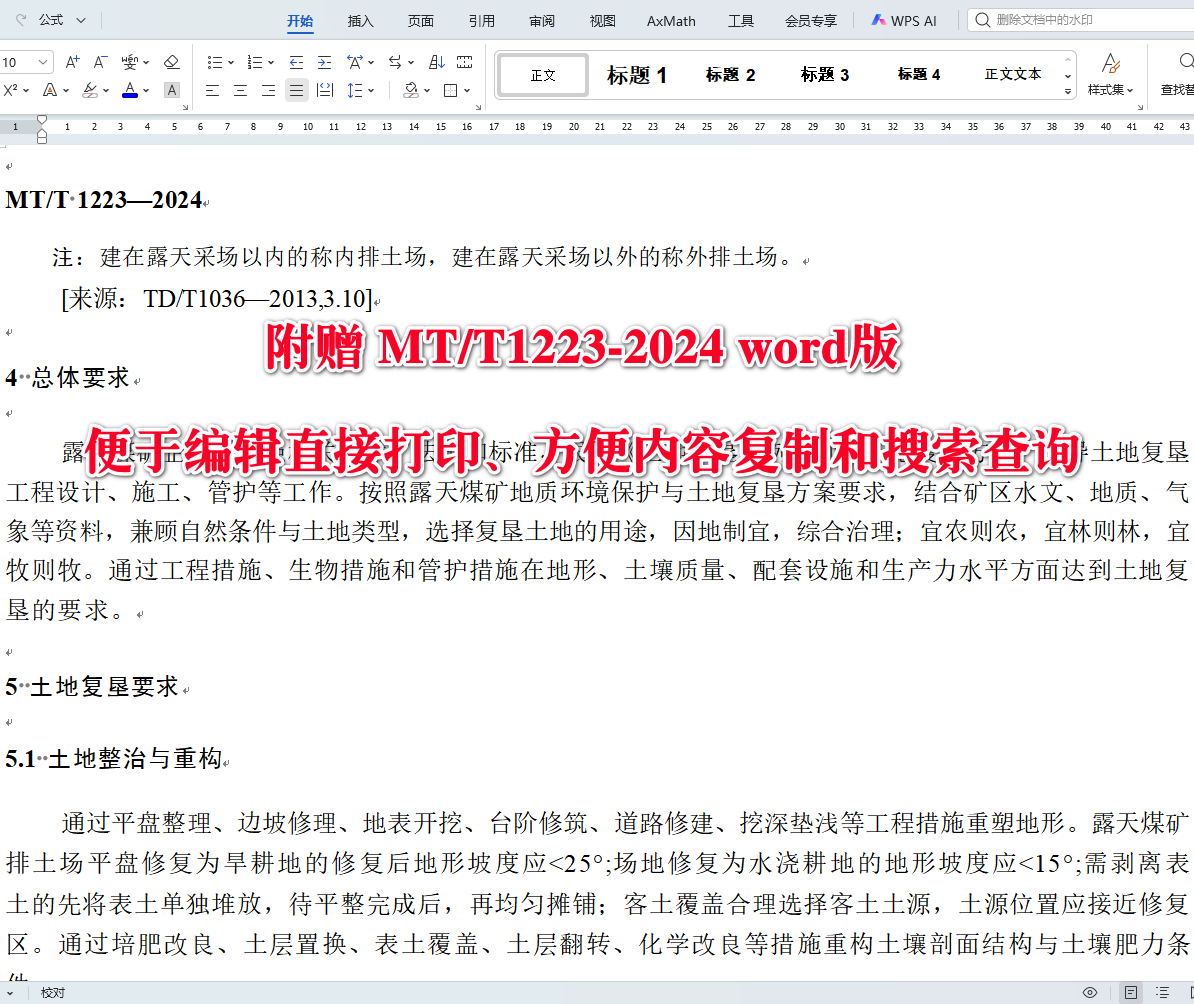Image resolution: width=1194 pixels, height=1004 pixels.
Task: Open 样式集 styles gallery
Action: 1112,75
